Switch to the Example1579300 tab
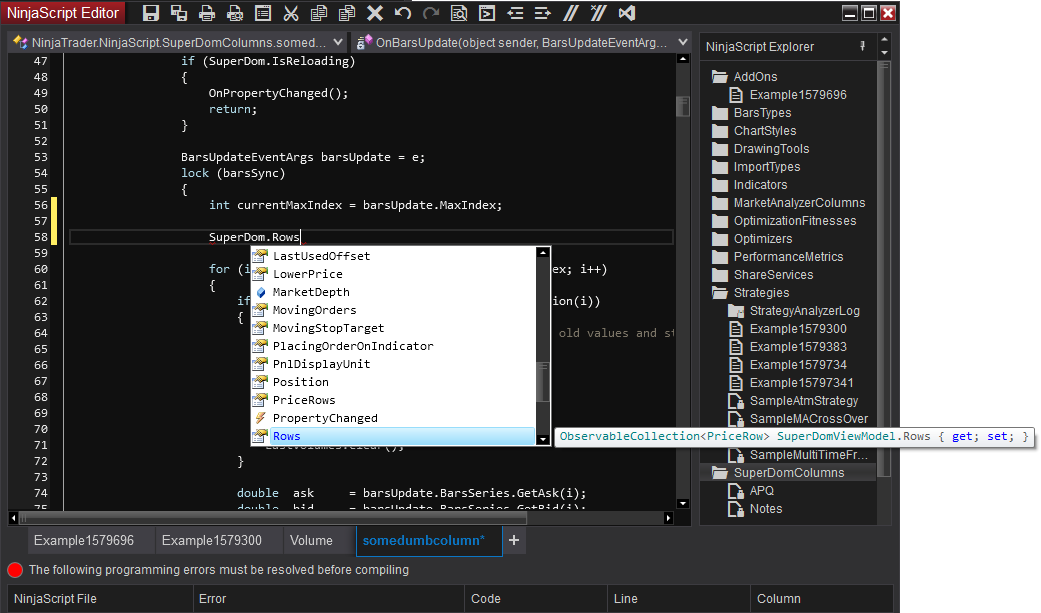Image resolution: width=1041 pixels, height=613 pixels. 211,540
